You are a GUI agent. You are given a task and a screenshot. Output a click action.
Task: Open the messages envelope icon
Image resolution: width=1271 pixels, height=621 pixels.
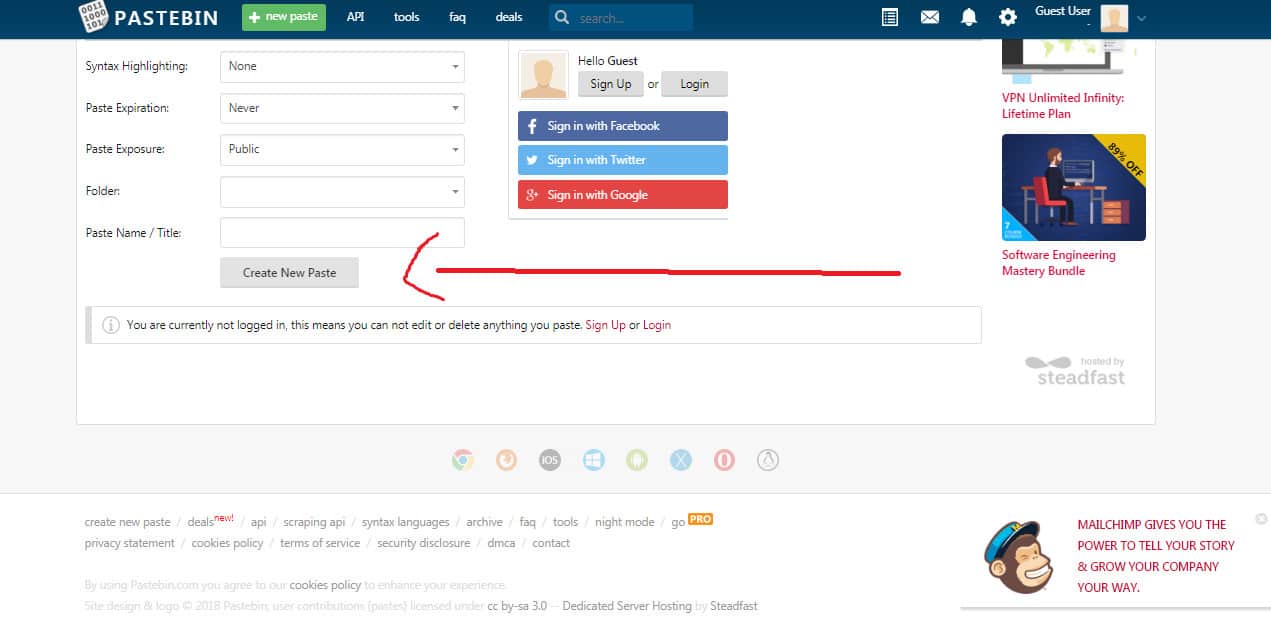coord(930,17)
